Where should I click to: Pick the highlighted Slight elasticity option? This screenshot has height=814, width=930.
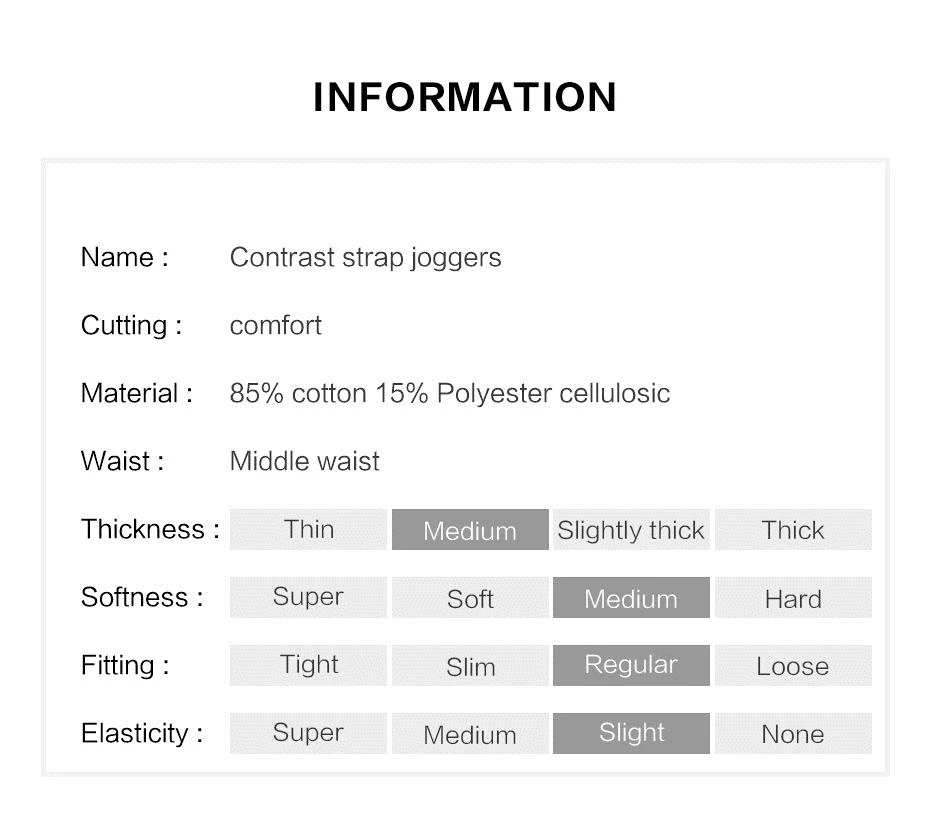[x=631, y=733]
